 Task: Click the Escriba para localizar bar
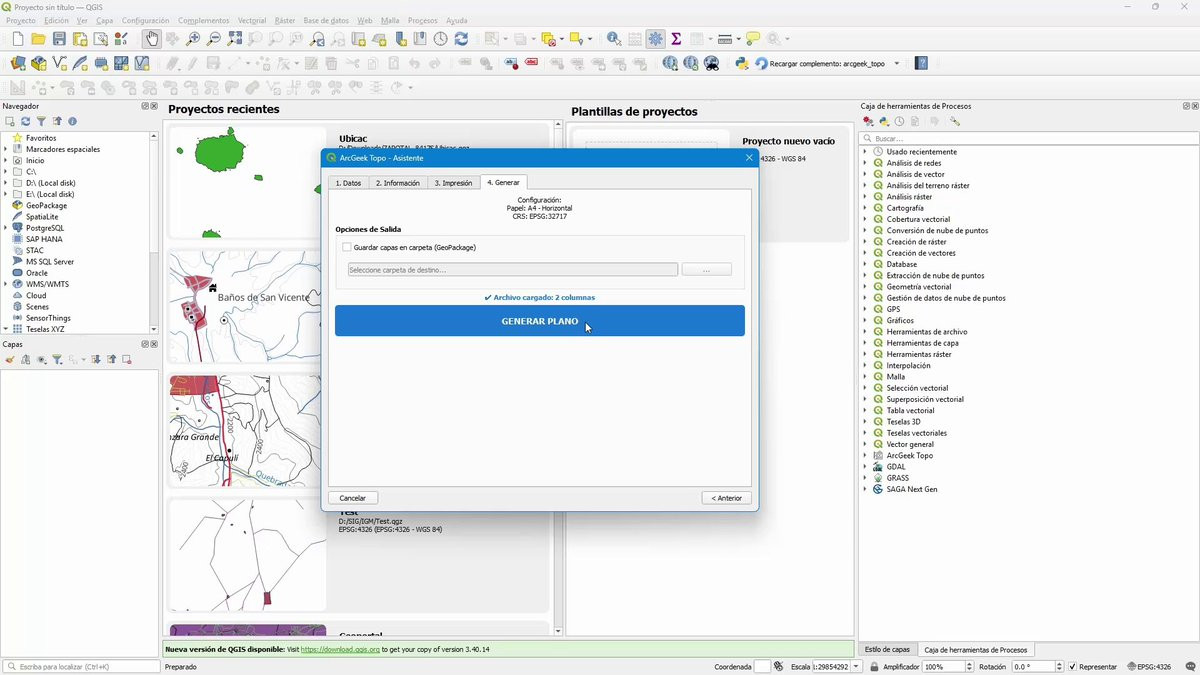[x=80, y=666]
